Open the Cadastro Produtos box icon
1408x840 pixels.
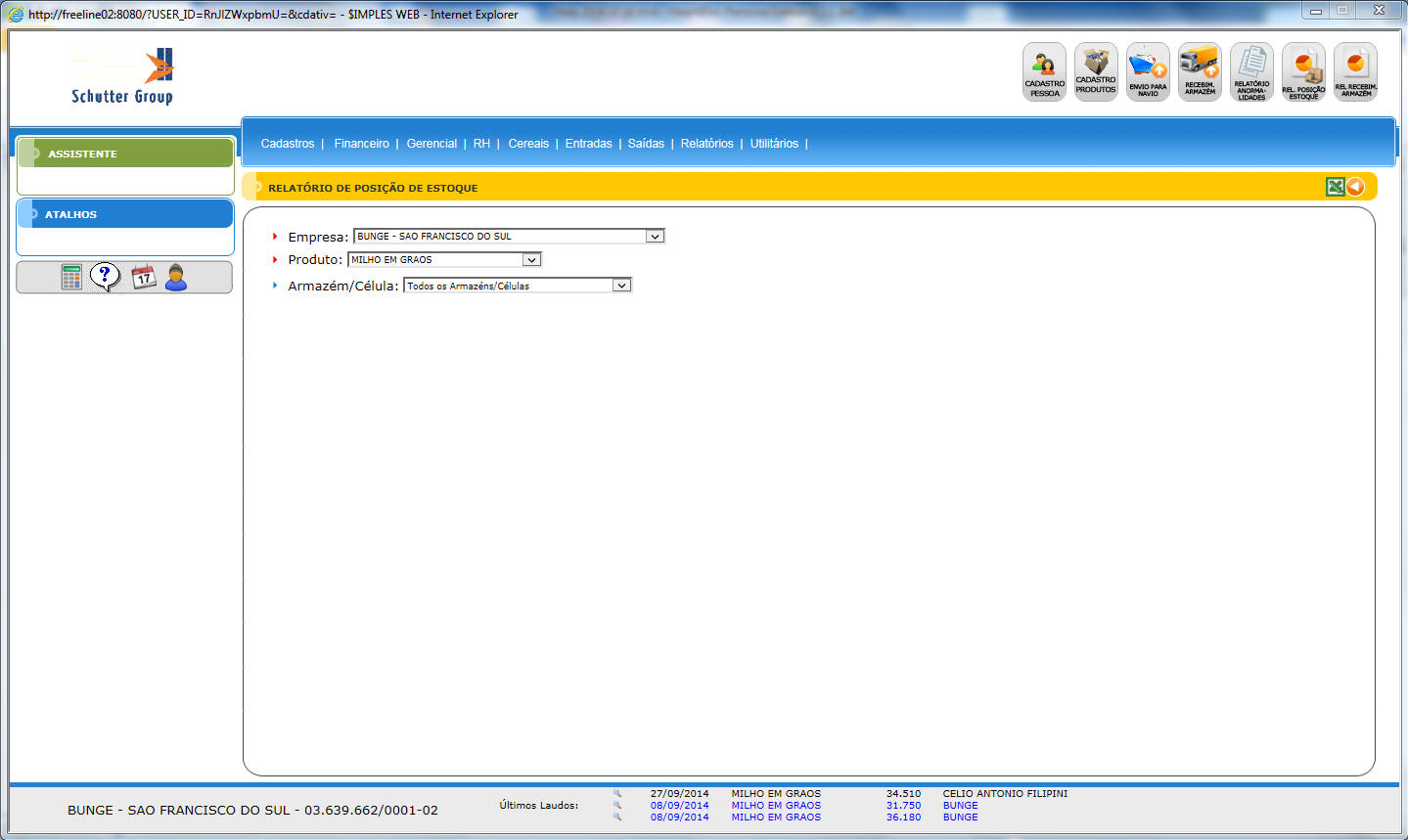tap(1096, 71)
